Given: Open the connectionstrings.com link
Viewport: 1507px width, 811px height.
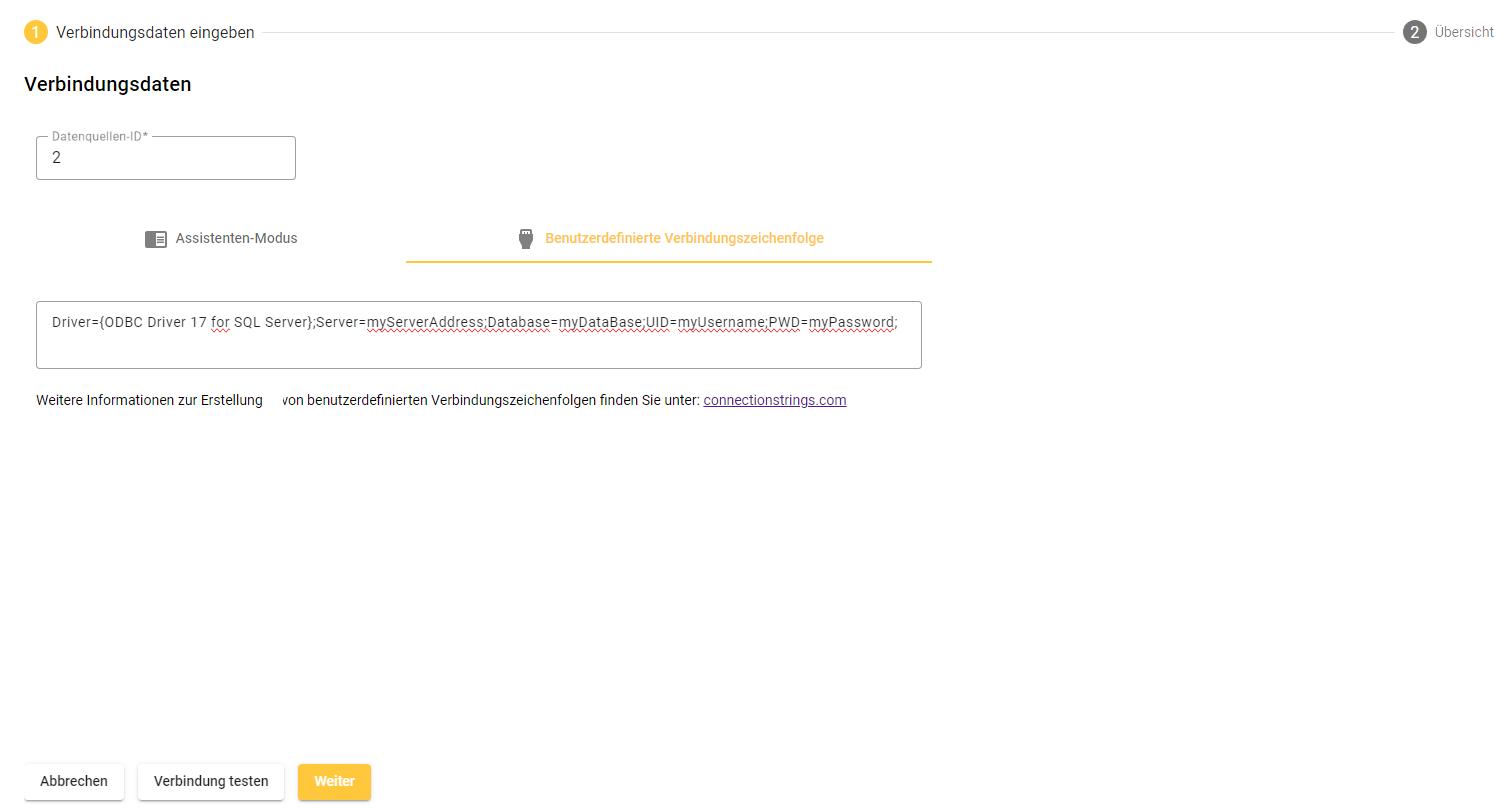Looking at the screenshot, I should [x=774, y=400].
